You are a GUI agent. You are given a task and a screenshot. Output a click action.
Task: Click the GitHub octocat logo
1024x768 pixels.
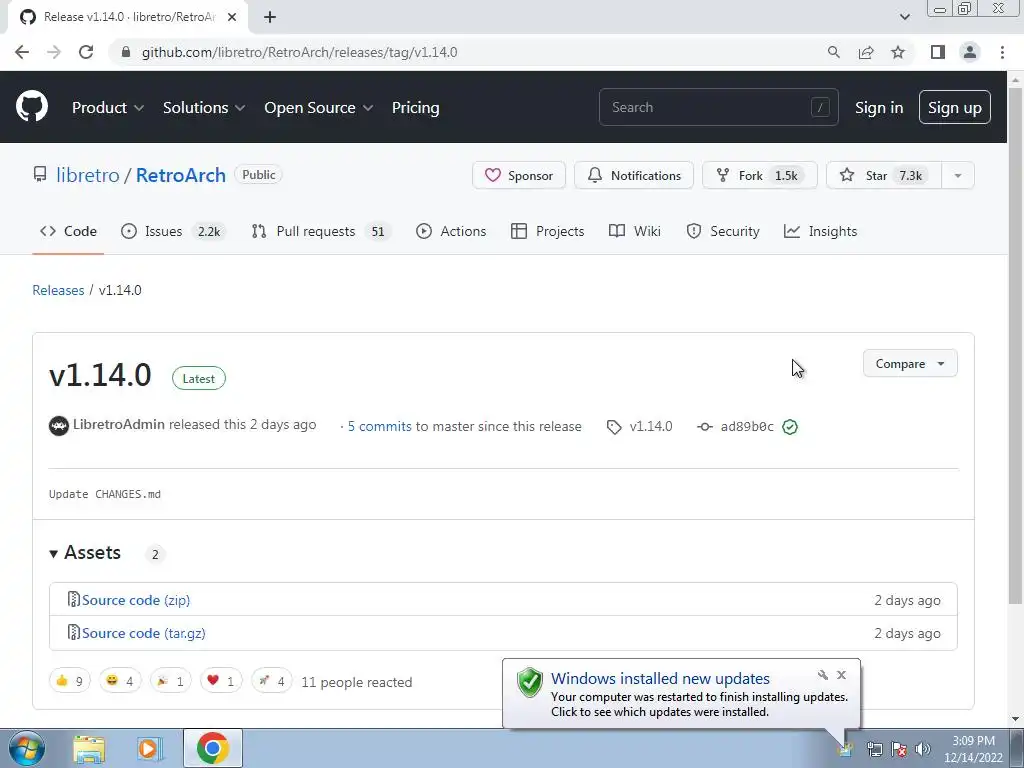click(31, 107)
